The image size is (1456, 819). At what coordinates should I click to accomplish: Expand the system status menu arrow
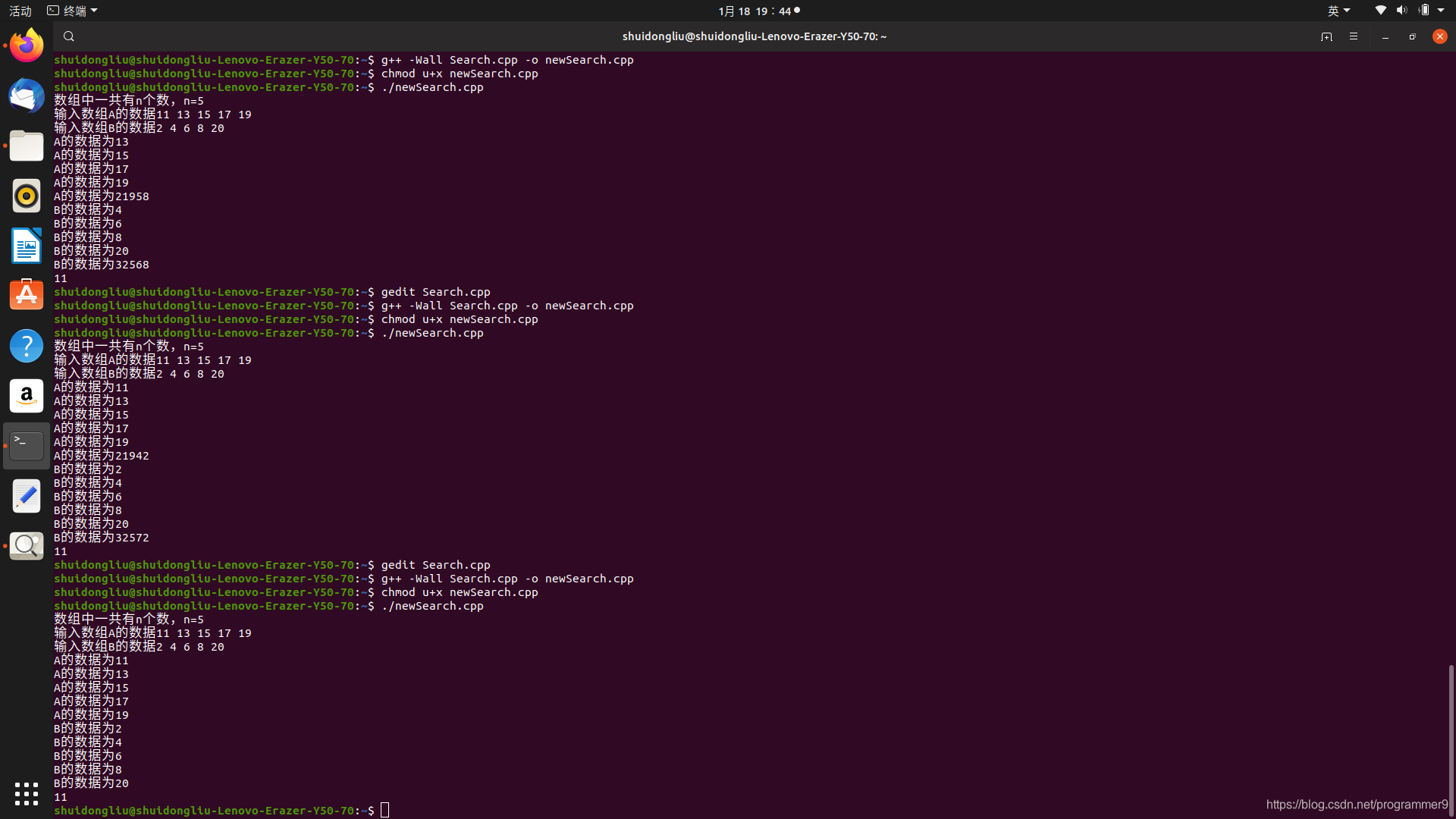pyautogui.click(x=1441, y=11)
